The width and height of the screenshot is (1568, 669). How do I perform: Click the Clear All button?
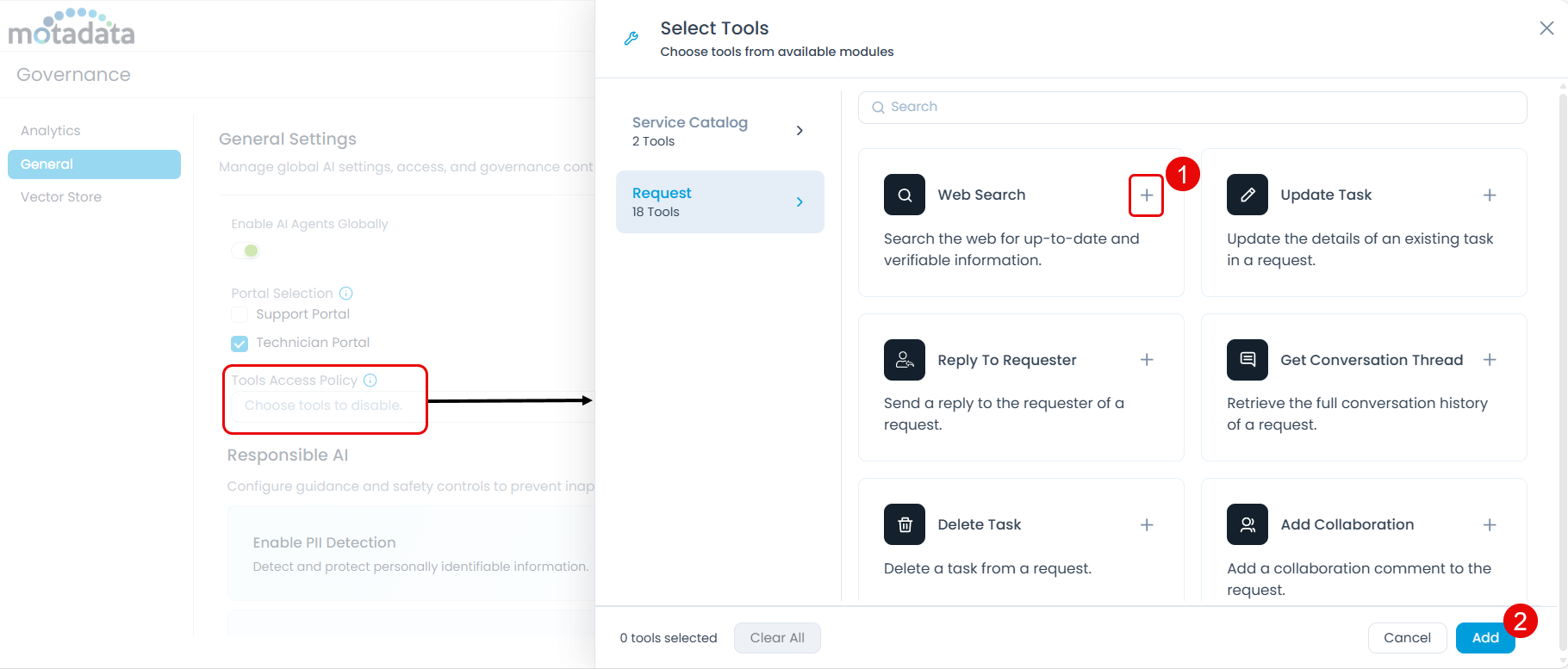coord(776,638)
